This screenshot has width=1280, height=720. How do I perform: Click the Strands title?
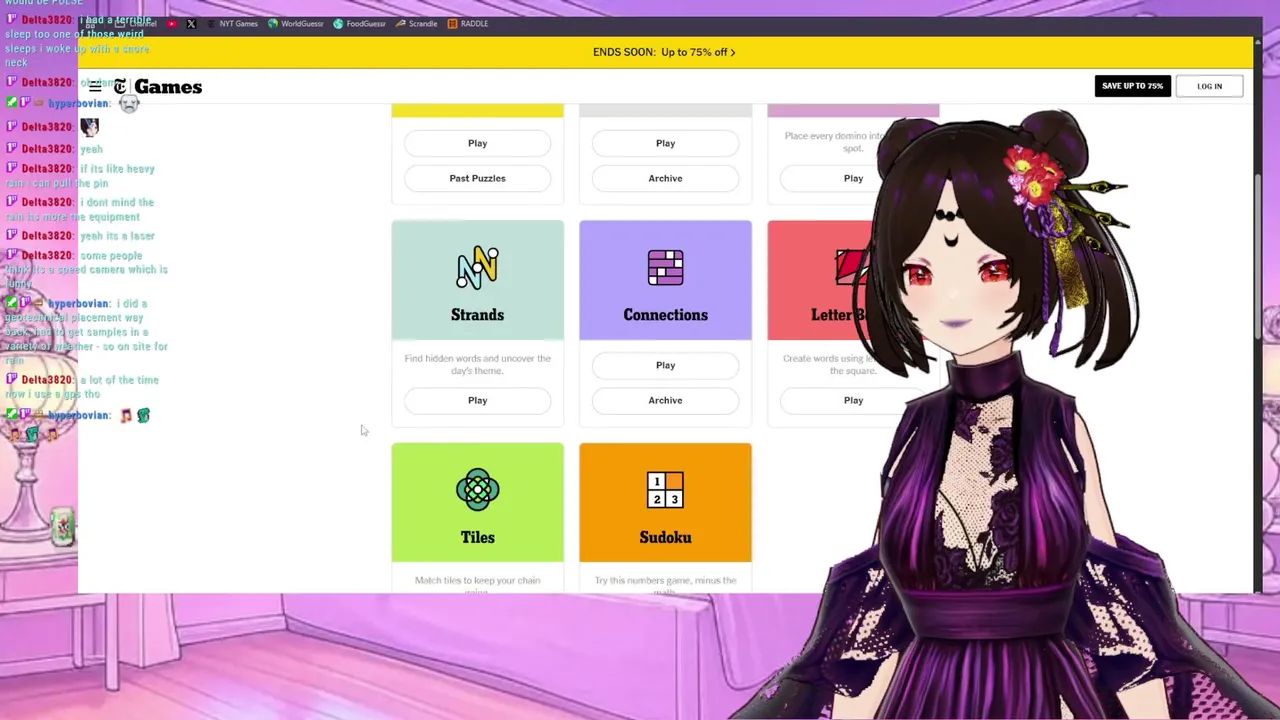477,315
